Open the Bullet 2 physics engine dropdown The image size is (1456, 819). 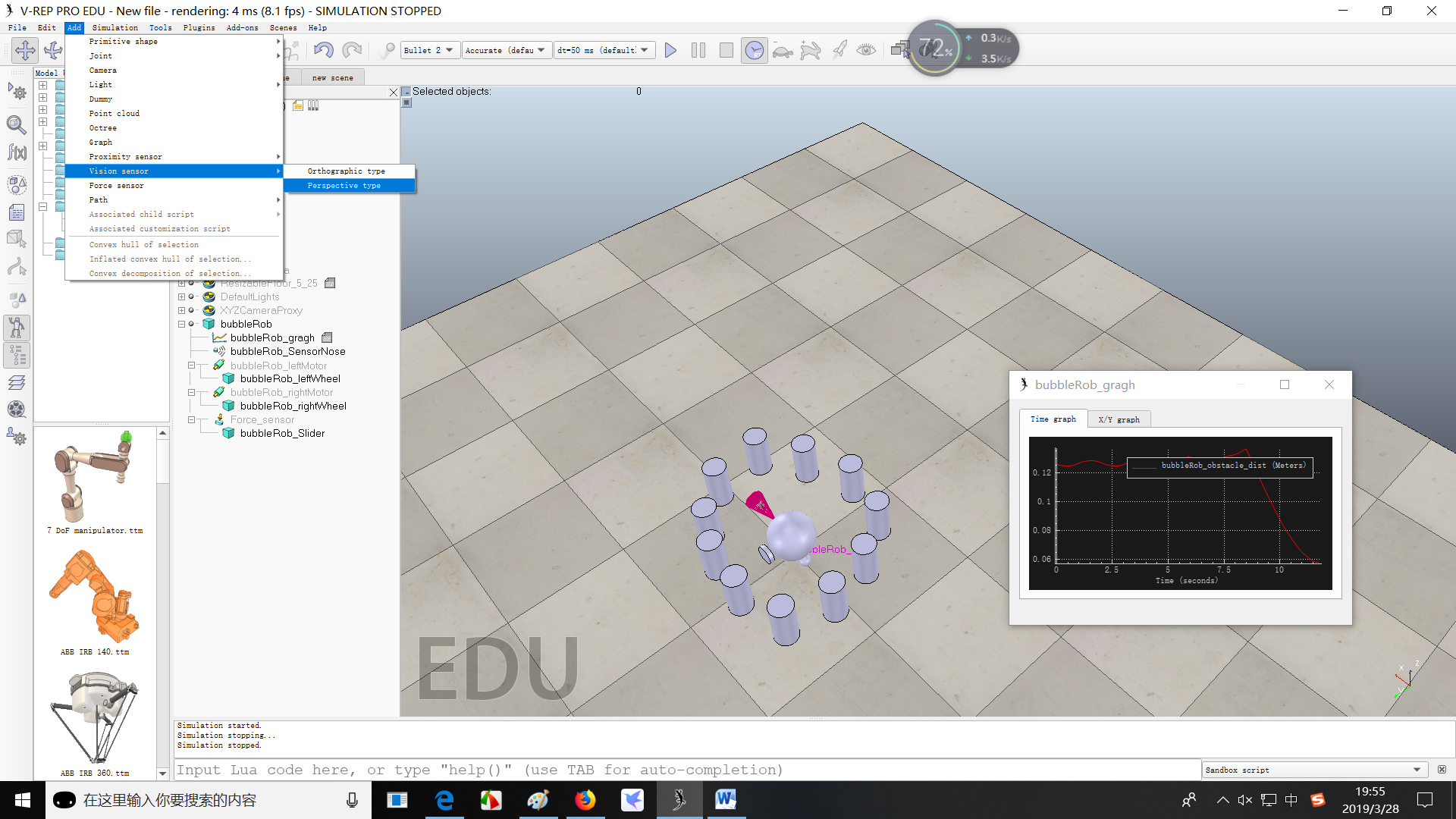pos(428,50)
